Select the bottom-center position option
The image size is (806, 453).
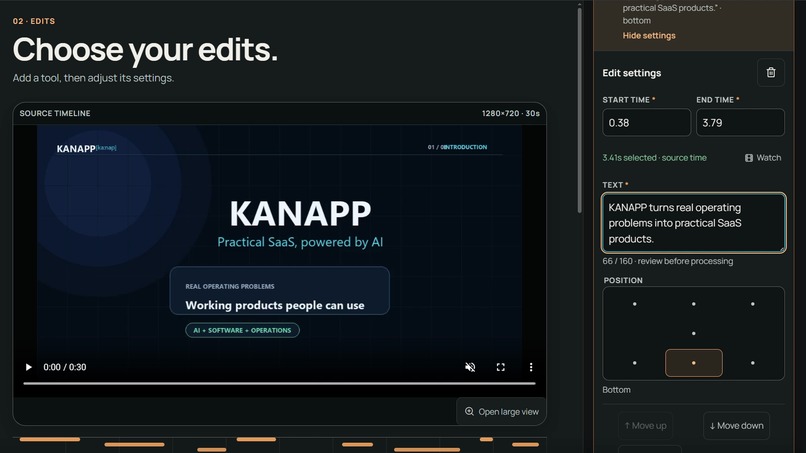(x=693, y=363)
